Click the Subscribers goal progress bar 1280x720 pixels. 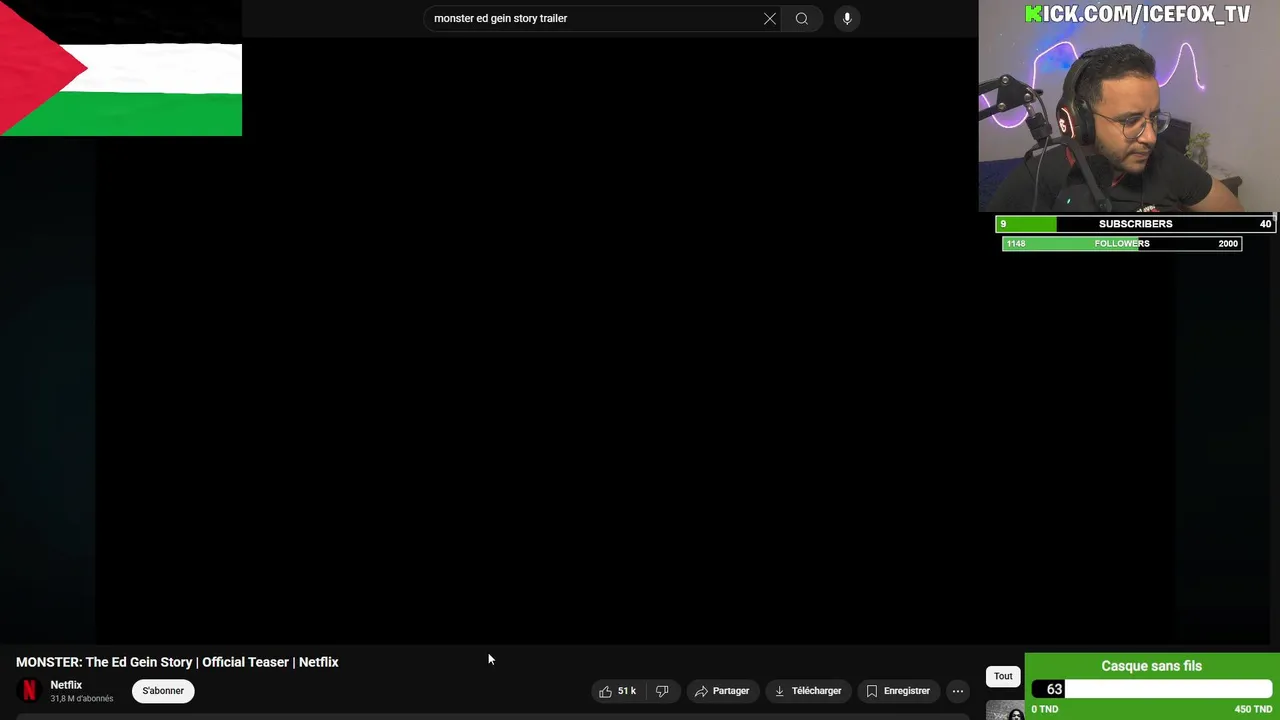(x=1135, y=224)
